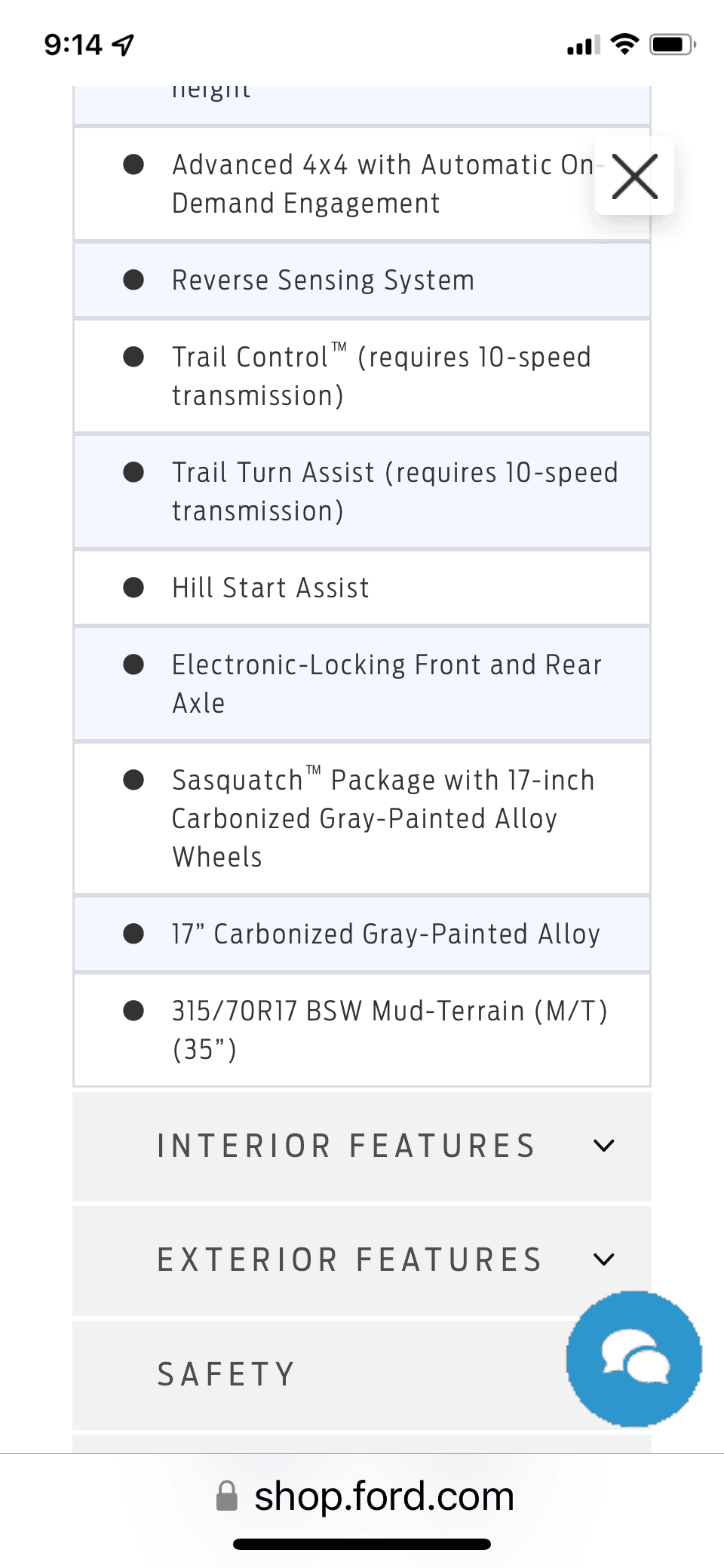Image resolution: width=724 pixels, height=1568 pixels.
Task: Tap the home indicator bar
Action: (x=362, y=1544)
